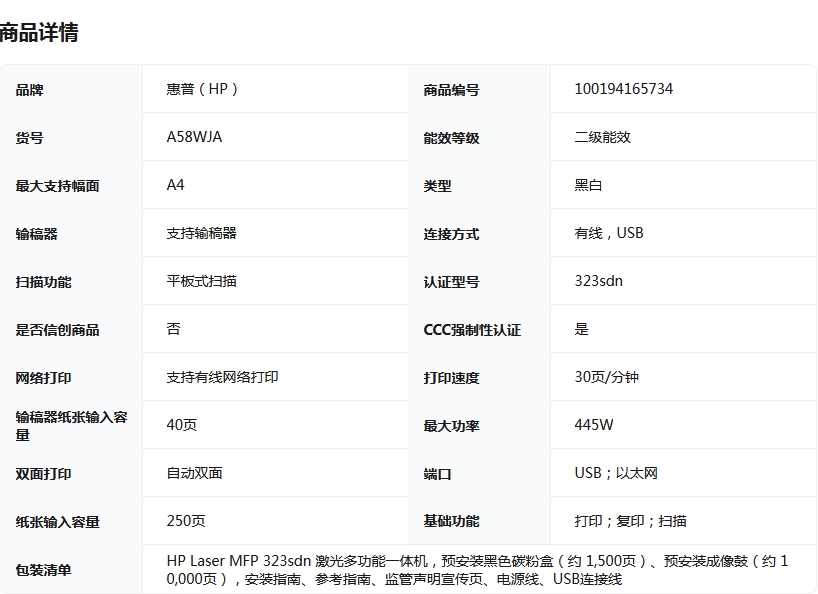Click the value 支持有线网络打印
This screenshot has width=818, height=594.
point(222,377)
